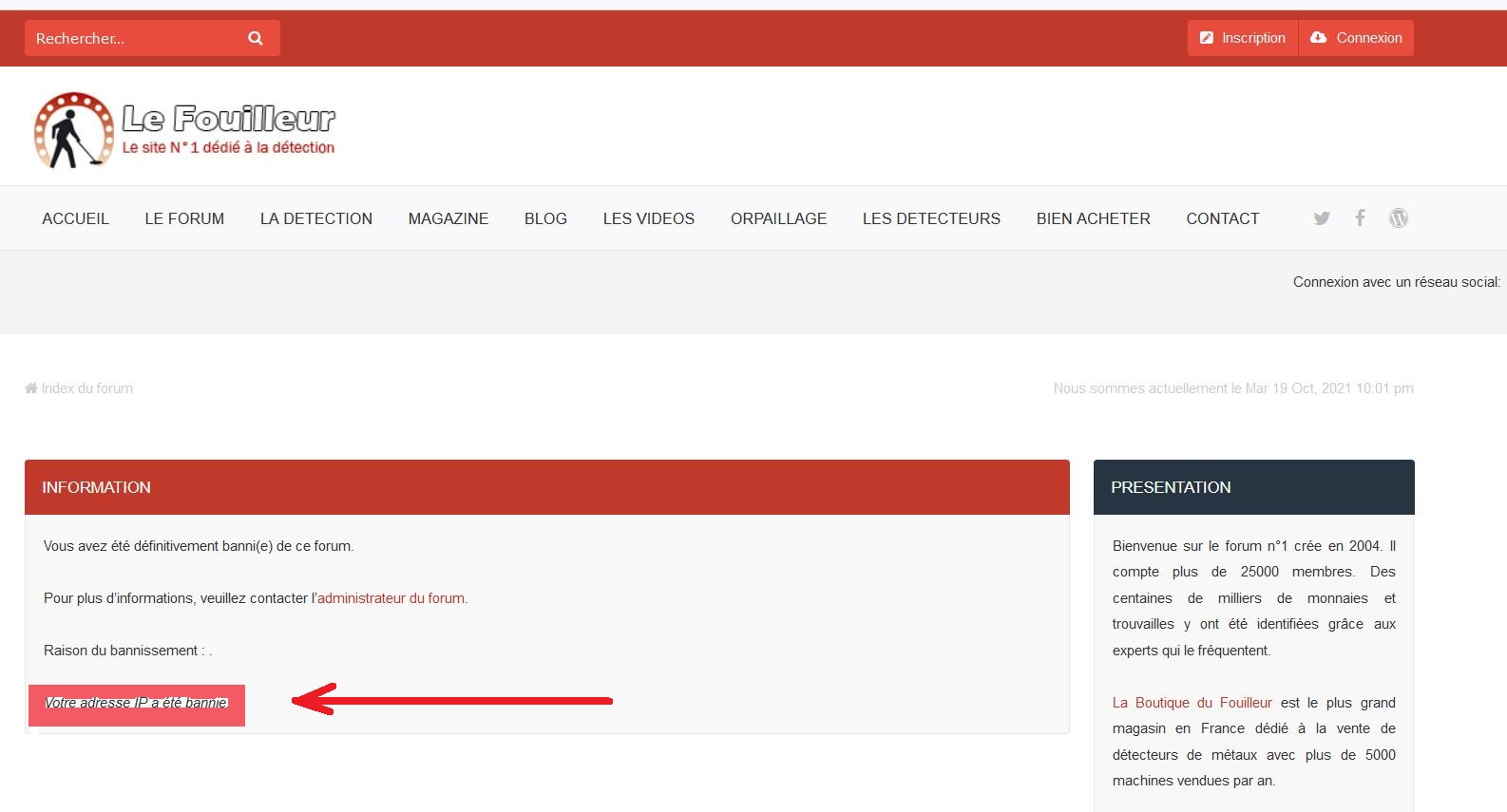Type in the Rechercher search field
Viewport: 1507px width, 812px height.
133,38
